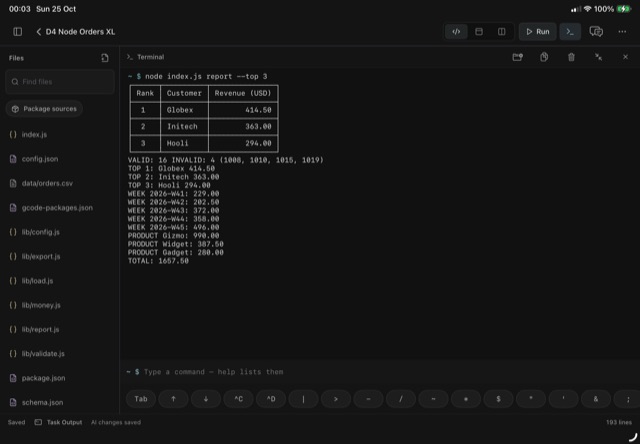
Task: Insert dollar sign key
Action: click(x=498, y=399)
